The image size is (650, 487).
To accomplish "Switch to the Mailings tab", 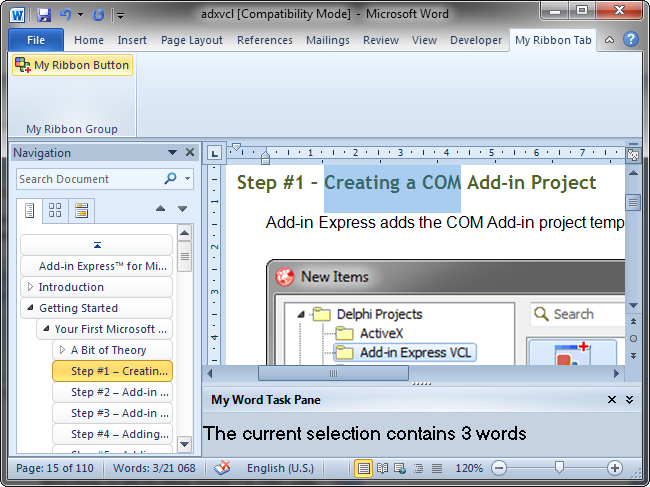I will (x=327, y=40).
